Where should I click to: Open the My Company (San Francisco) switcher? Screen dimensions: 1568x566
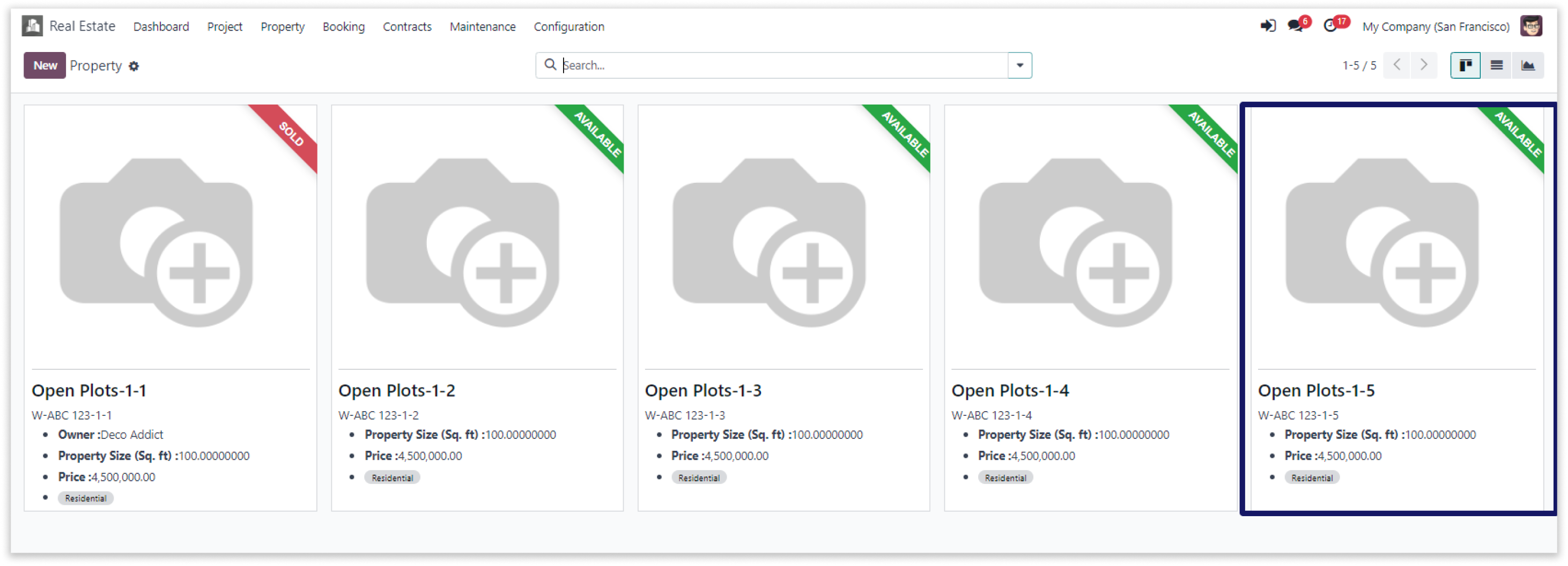(1436, 27)
